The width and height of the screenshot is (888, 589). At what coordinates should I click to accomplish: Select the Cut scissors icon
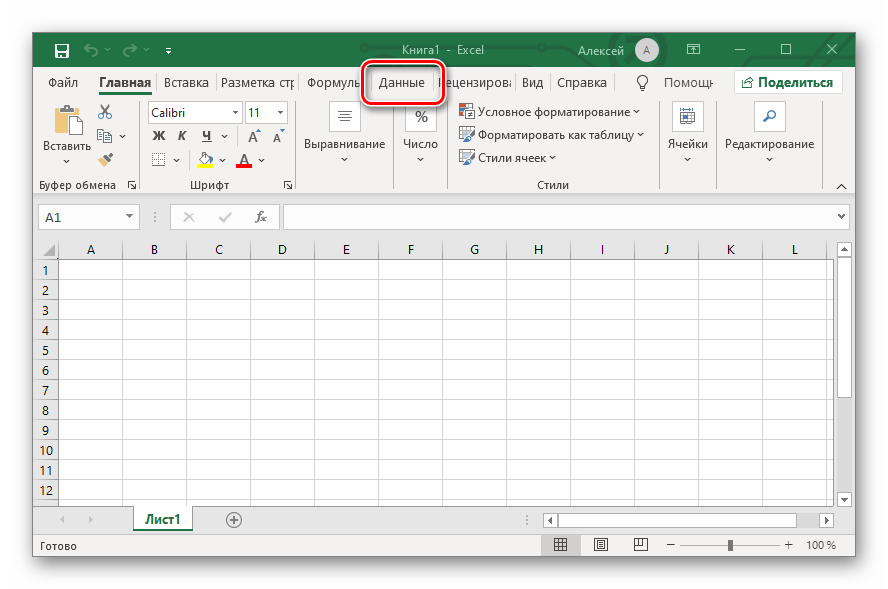click(x=105, y=113)
